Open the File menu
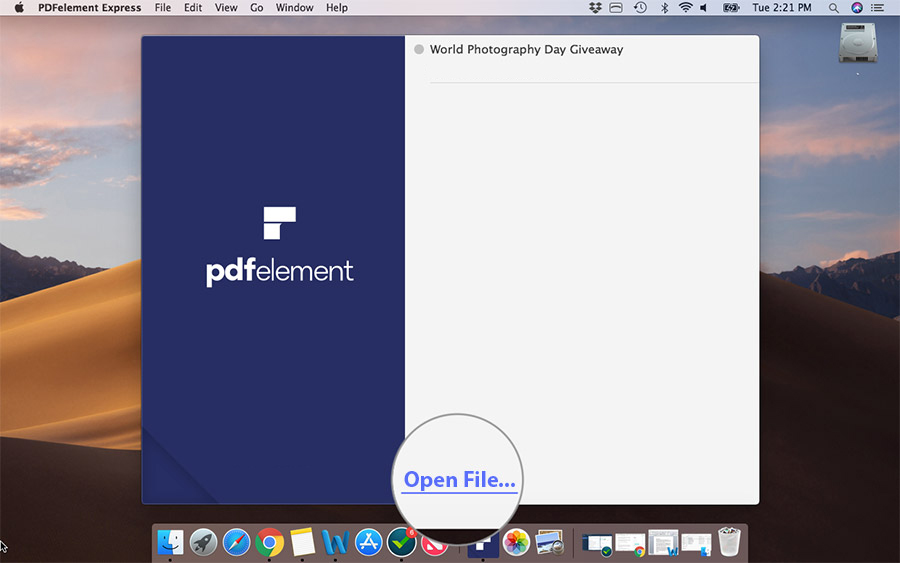 coord(162,7)
